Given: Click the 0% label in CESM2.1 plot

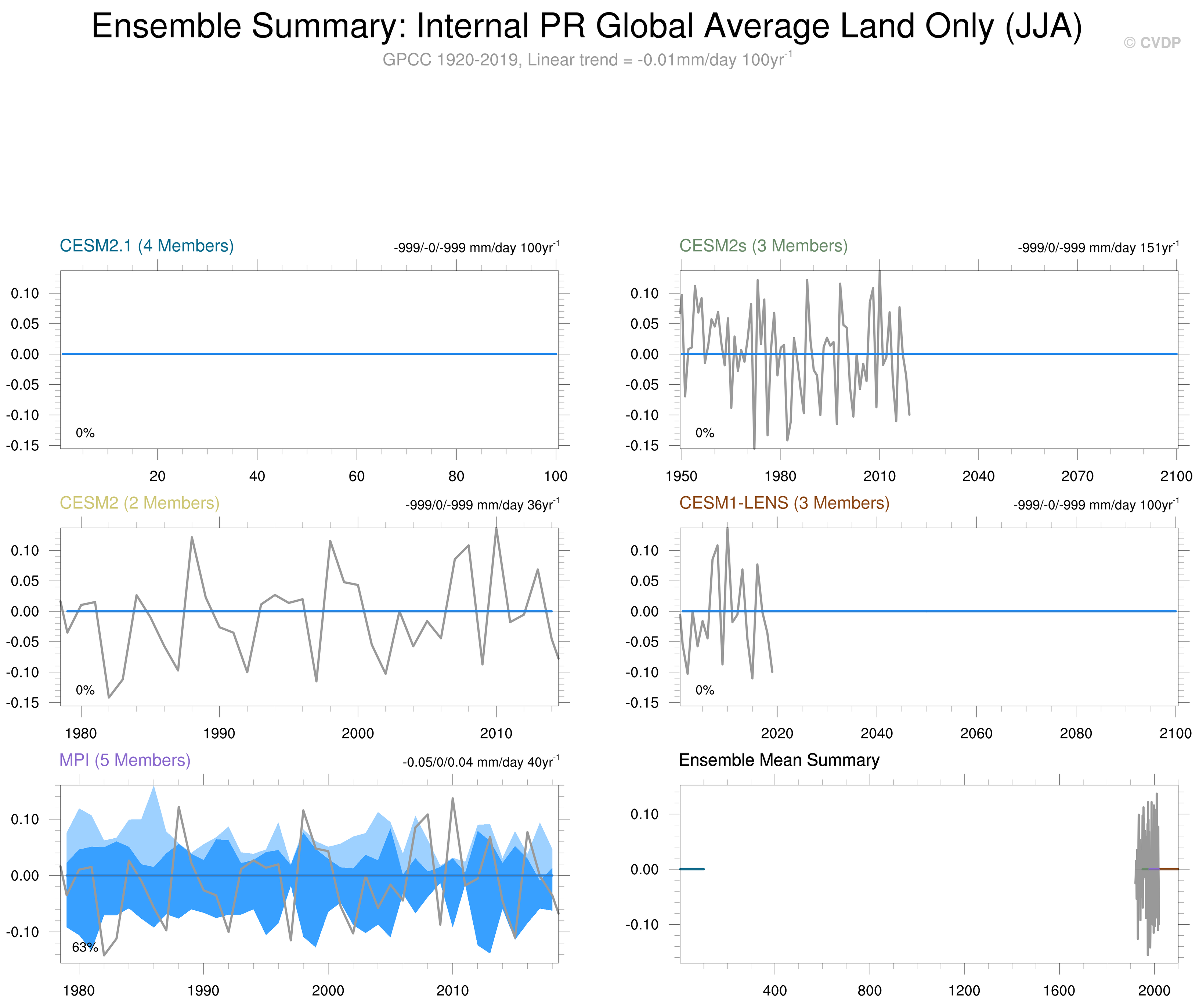Looking at the screenshot, I should (x=85, y=433).
